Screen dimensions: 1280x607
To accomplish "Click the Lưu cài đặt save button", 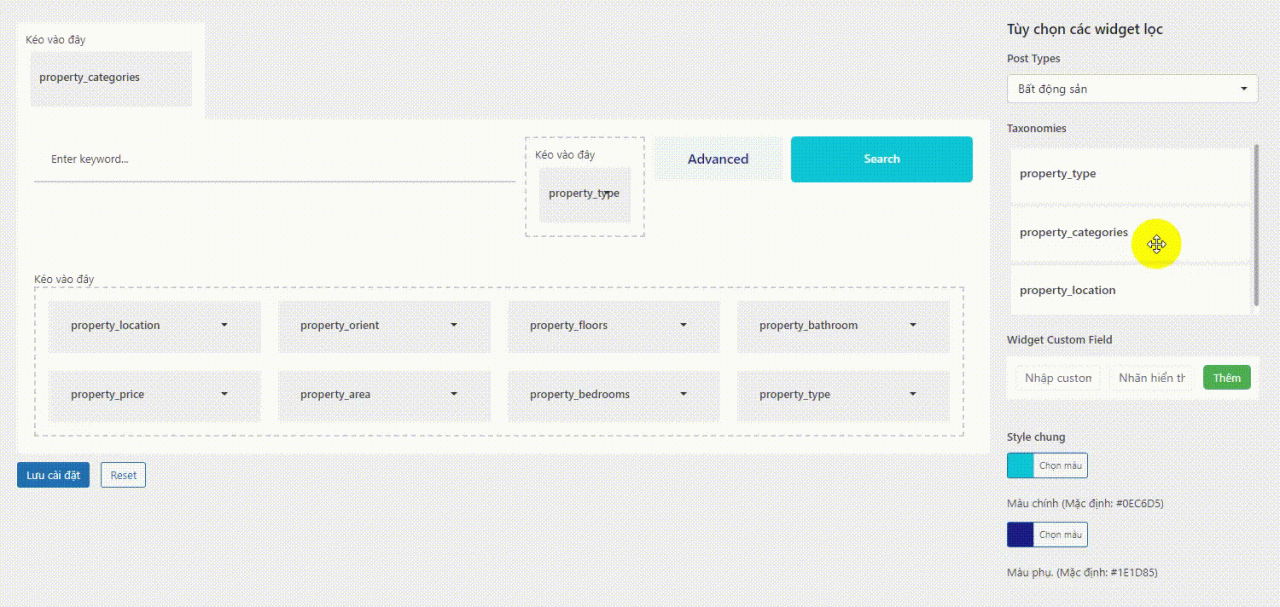I will [53, 475].
